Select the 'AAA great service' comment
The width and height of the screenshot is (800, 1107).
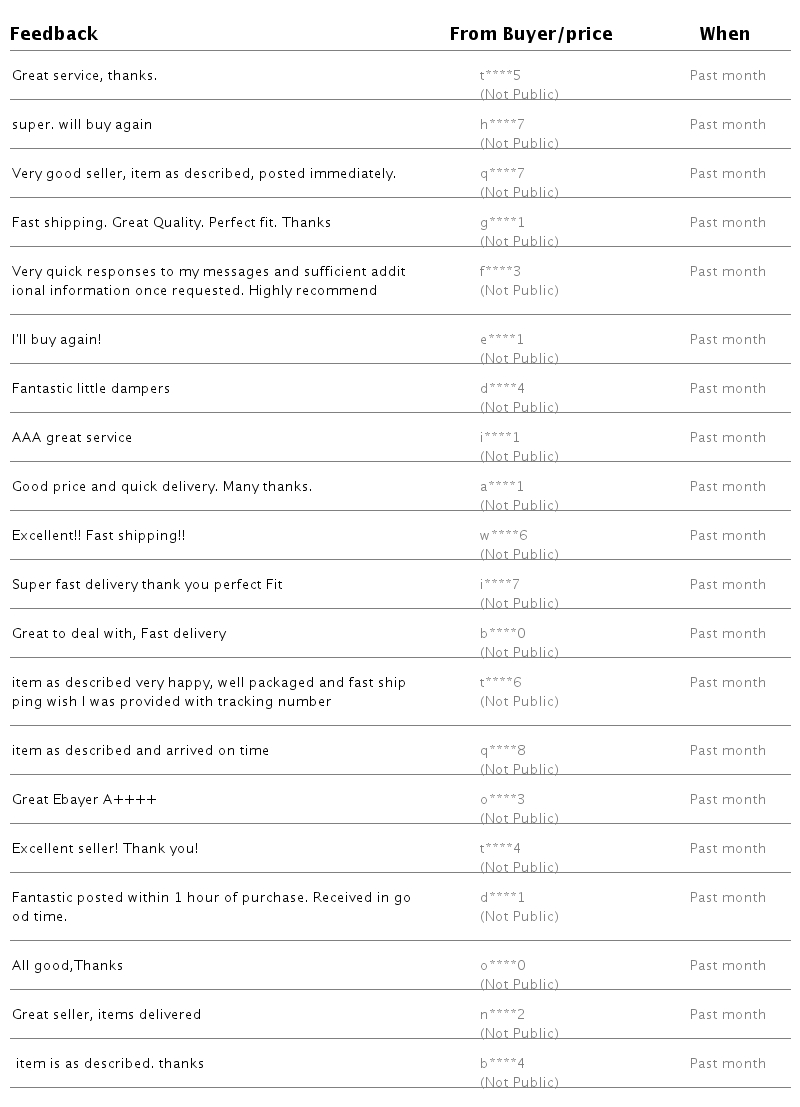point(72,438)
